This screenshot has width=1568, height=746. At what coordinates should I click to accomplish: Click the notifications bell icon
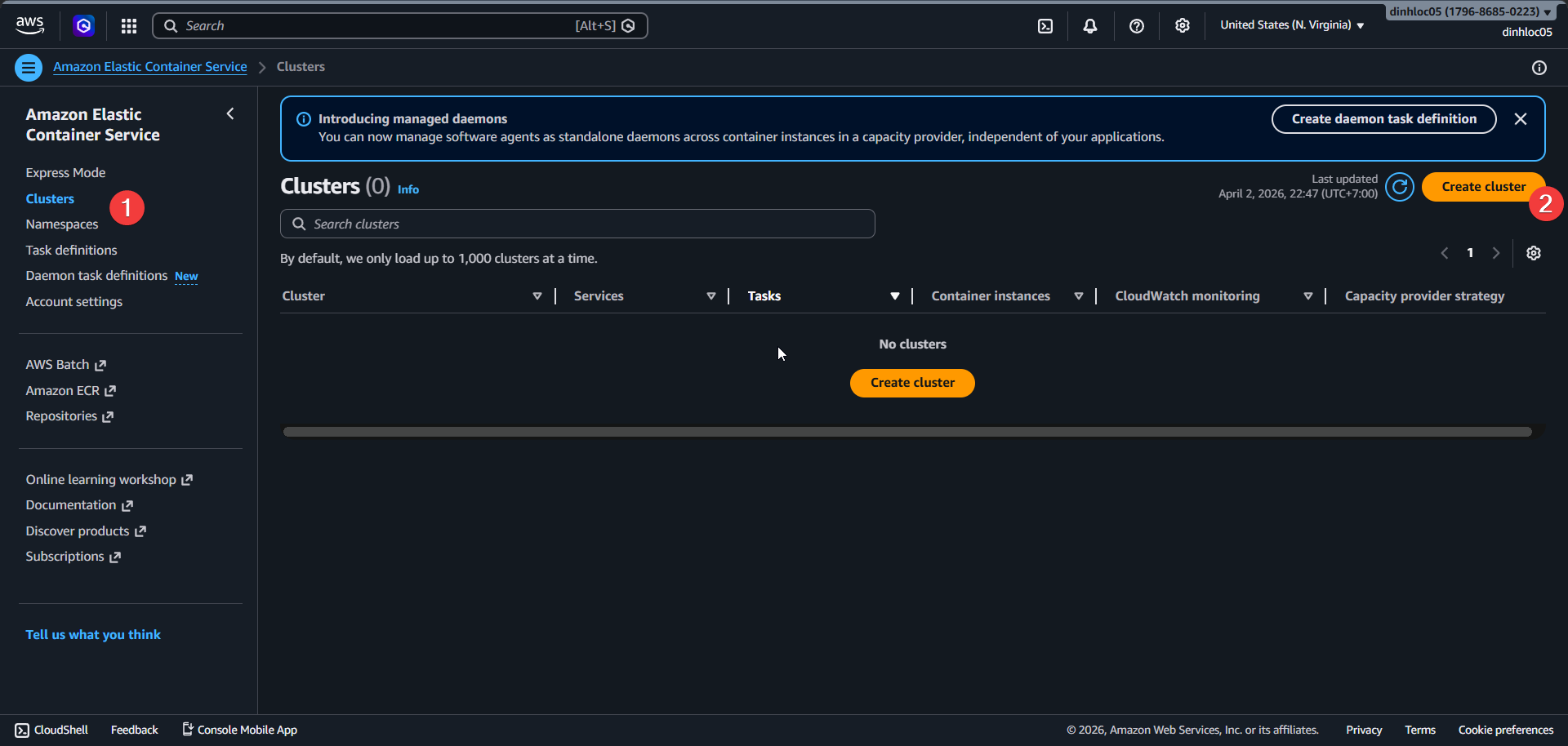click(x=1090, y=25)
